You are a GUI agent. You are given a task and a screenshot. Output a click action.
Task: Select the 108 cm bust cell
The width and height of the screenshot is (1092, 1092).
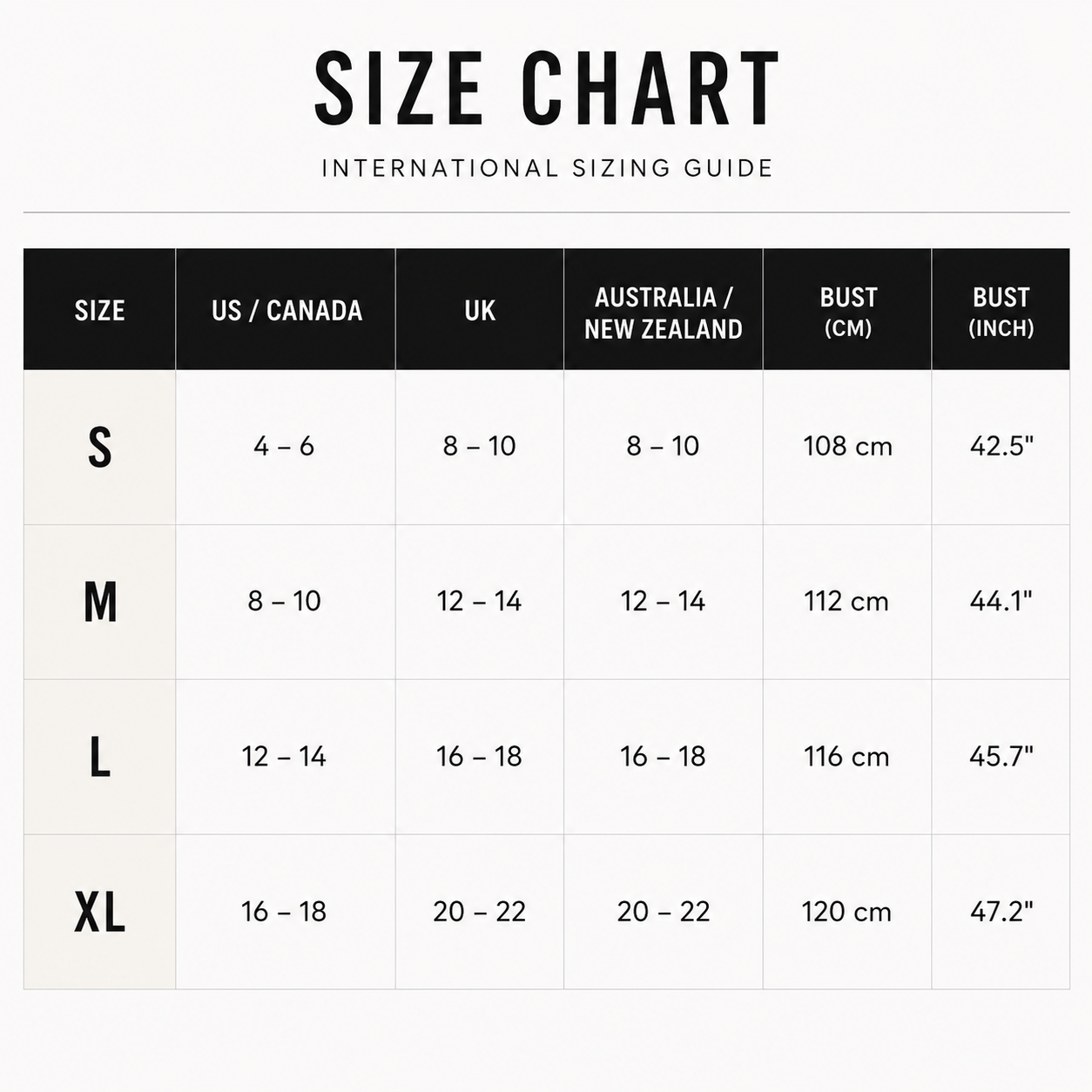click(x=847, y=446)
